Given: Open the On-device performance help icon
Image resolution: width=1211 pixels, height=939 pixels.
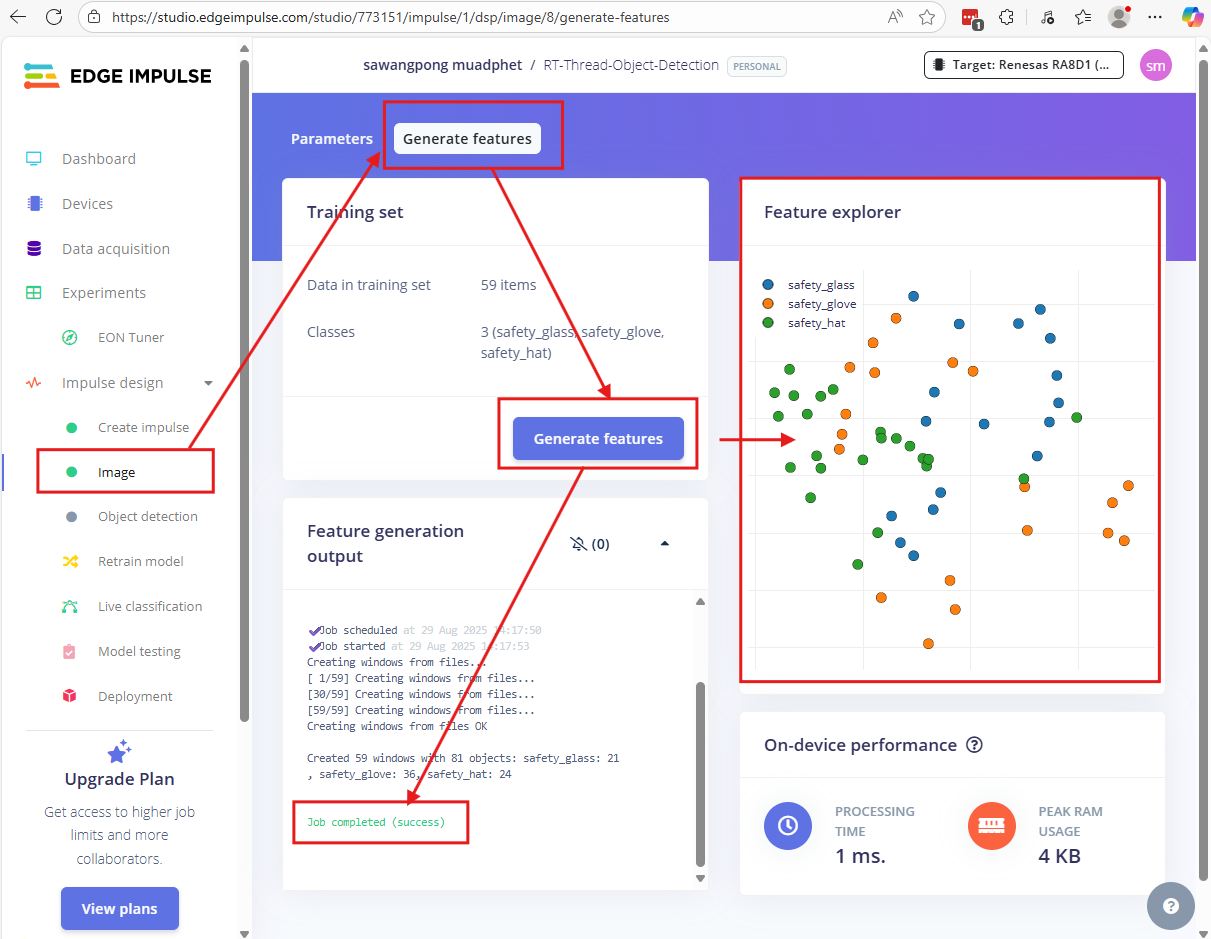Looking at the screenshot, I should click(975, 745).
